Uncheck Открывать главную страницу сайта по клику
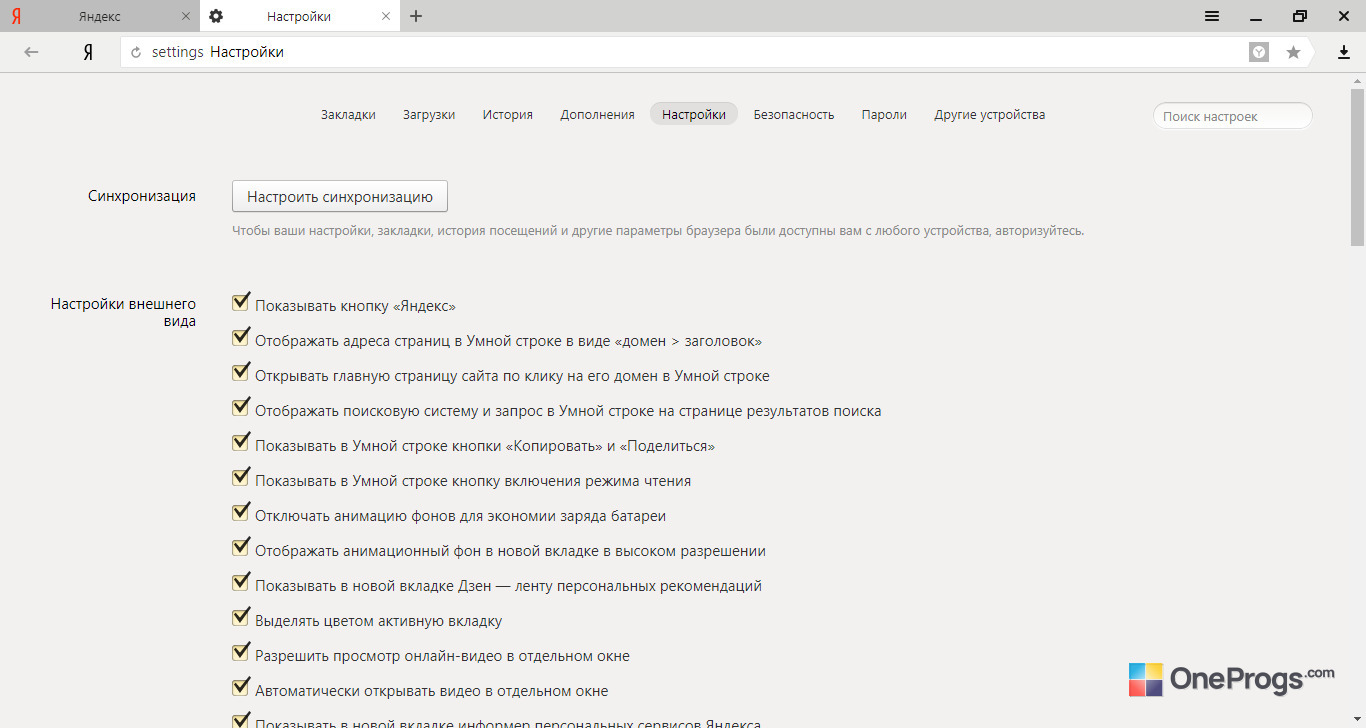1366x728 pixels. coord(240,373)
